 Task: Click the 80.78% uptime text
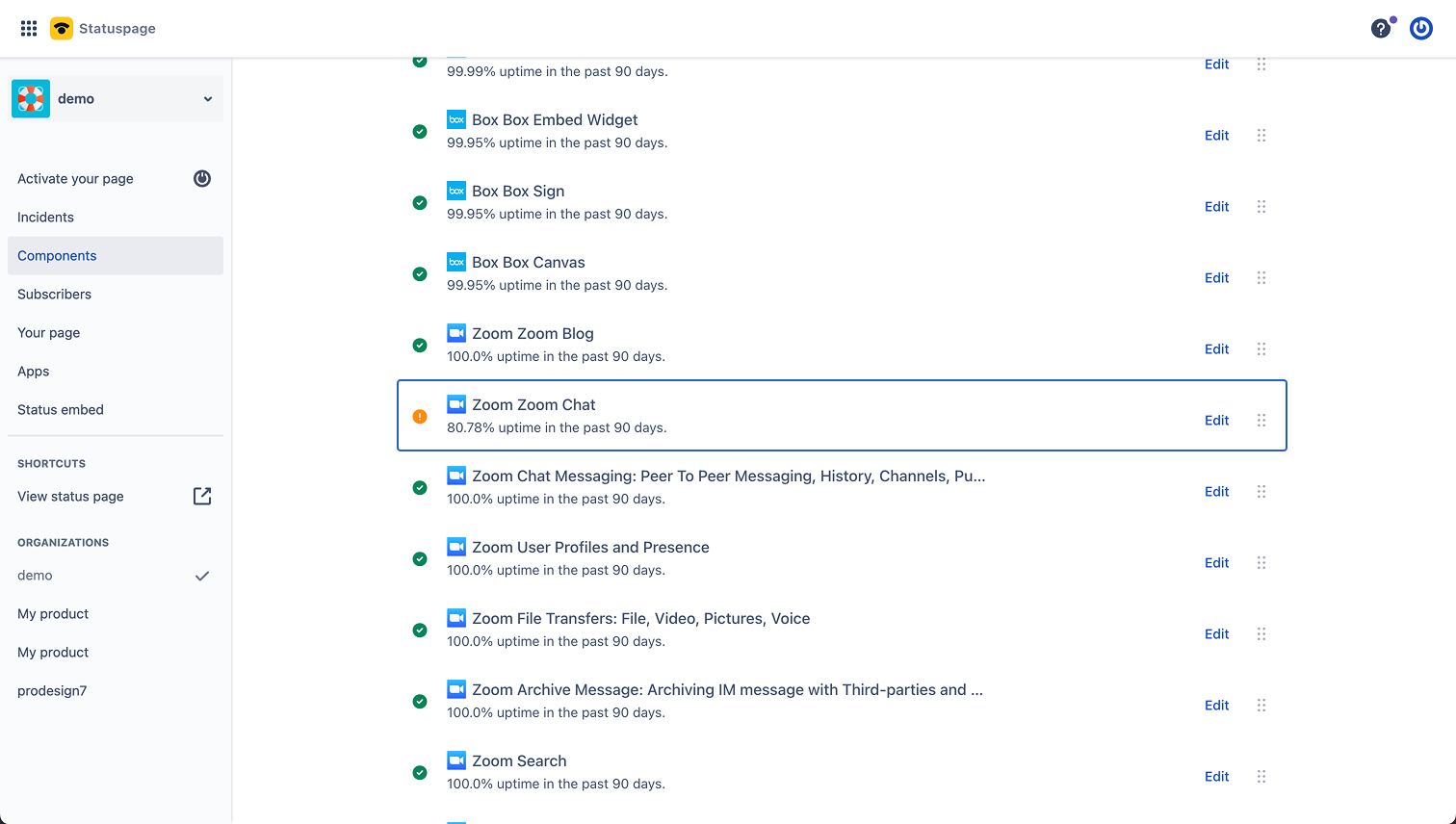pos(557,427)
